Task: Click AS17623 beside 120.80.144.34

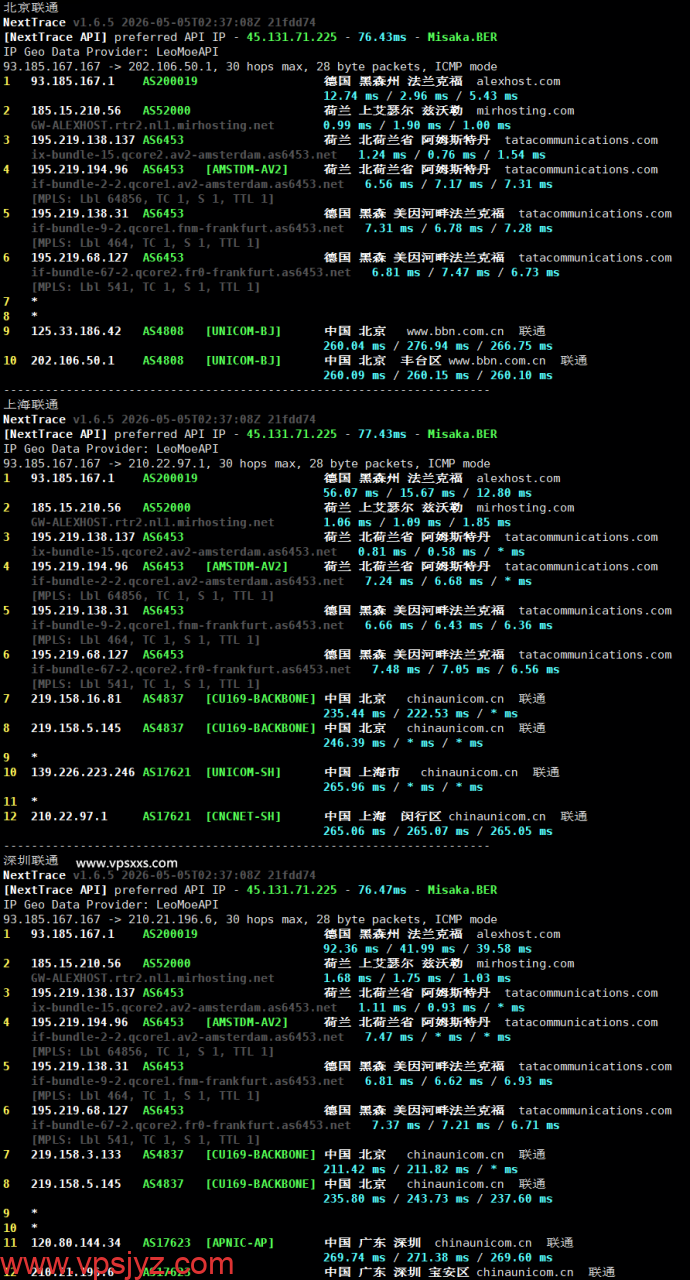Action: coord(166,1243)
